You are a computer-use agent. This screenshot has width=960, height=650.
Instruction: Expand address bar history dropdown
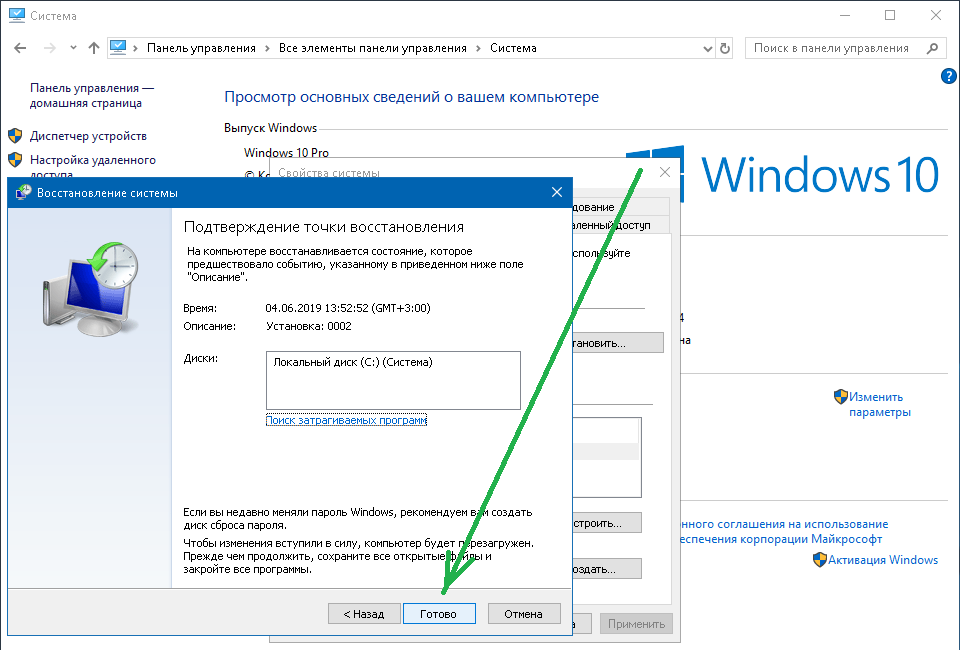pos(707,48)
